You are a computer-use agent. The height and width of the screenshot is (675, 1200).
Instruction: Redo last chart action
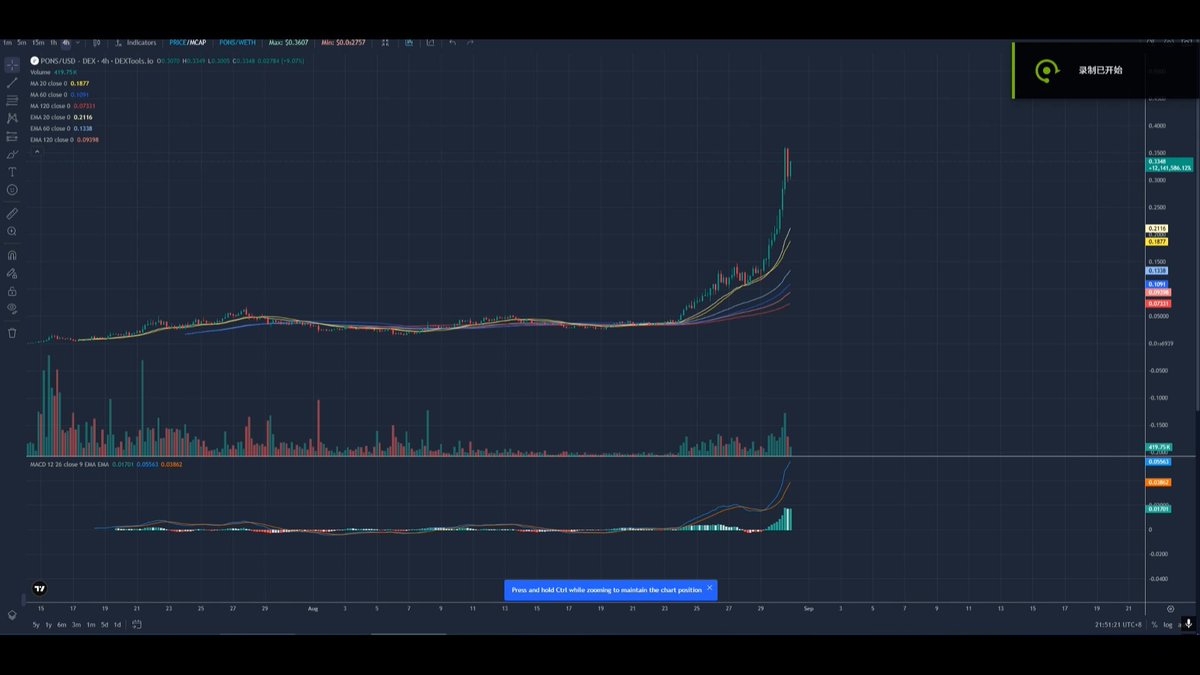470,42
